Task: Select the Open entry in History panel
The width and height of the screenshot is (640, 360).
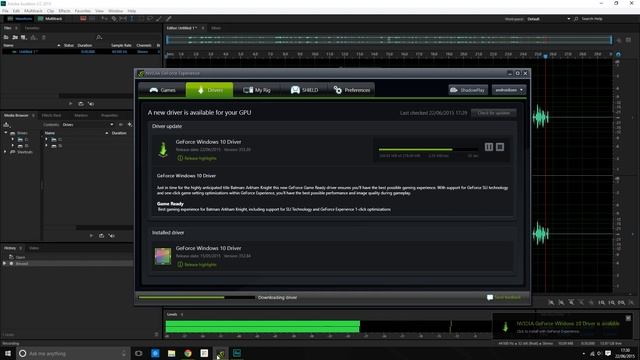Action: pyautogui.click(x=20, y=257)
